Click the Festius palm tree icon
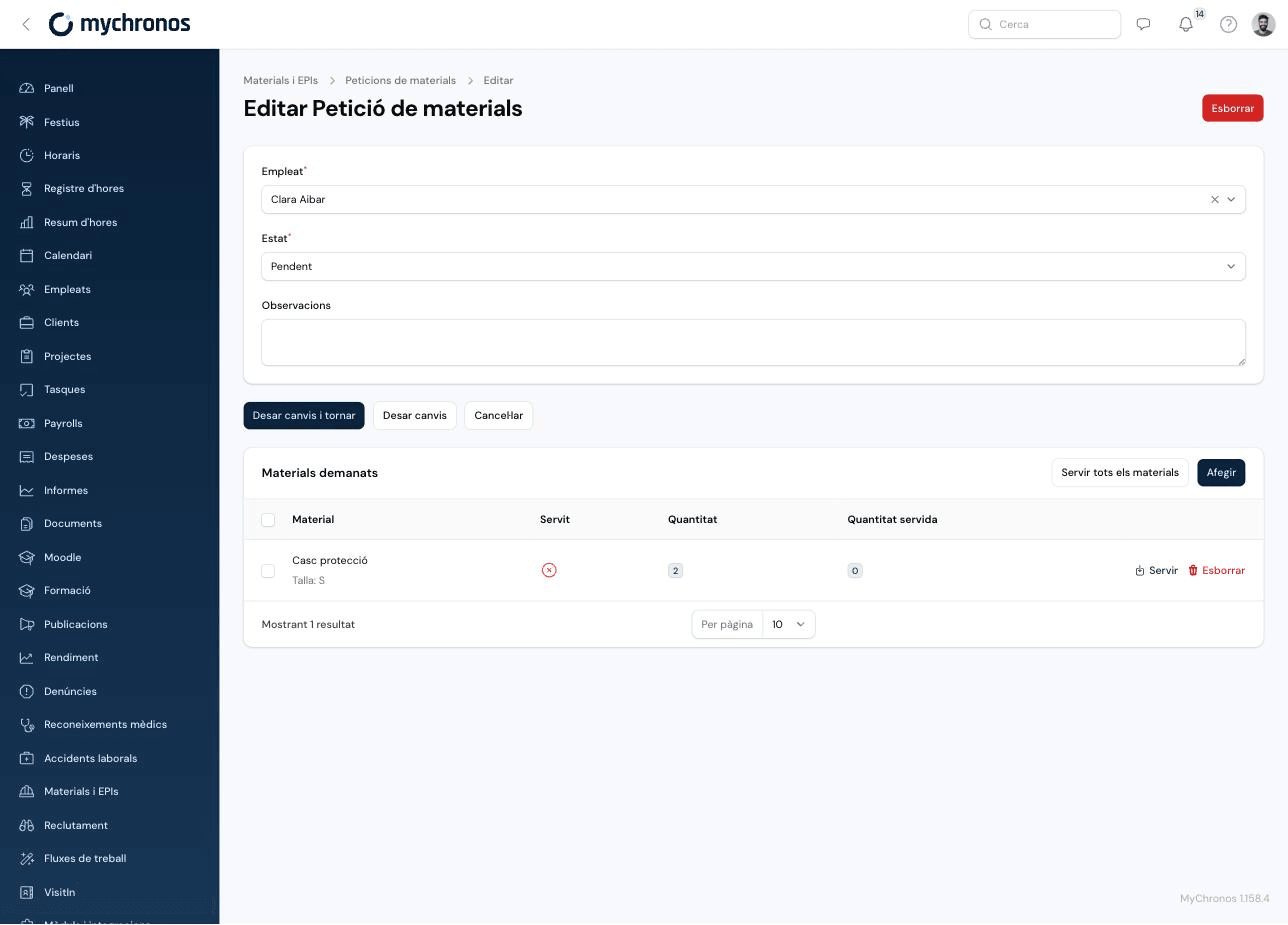This screenshot has height=925, width=1288. 27,122
